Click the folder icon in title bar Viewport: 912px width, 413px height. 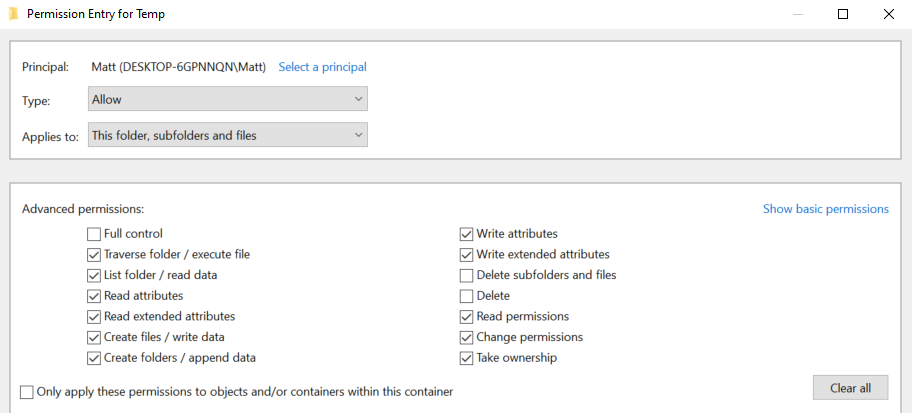click(x=13, y=15)
